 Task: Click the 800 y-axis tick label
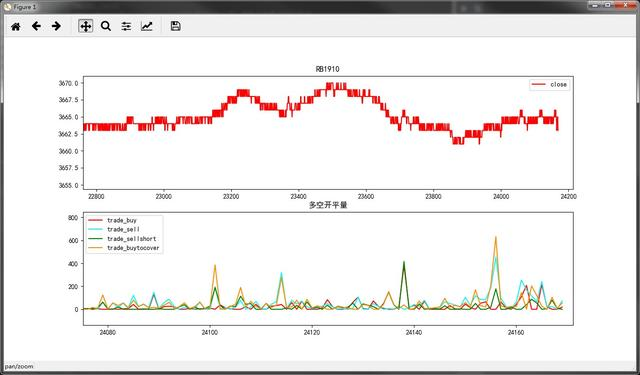(73, 218)
